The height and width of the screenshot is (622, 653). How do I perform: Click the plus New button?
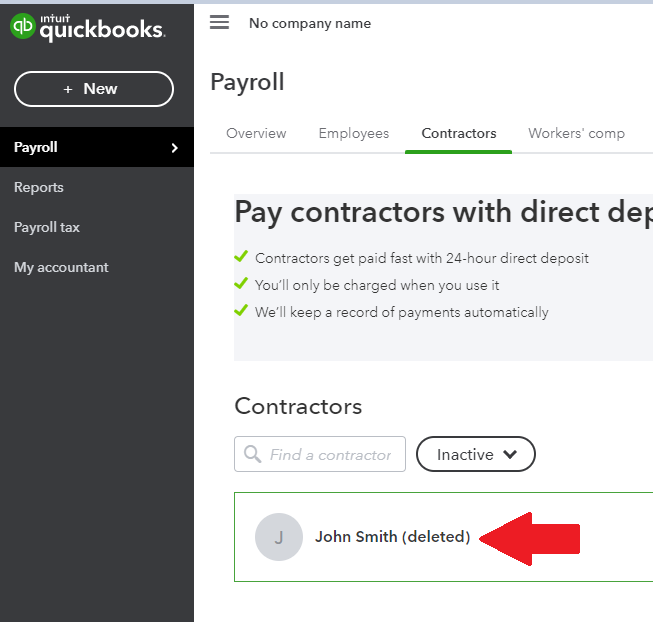(x=93, y=89)
